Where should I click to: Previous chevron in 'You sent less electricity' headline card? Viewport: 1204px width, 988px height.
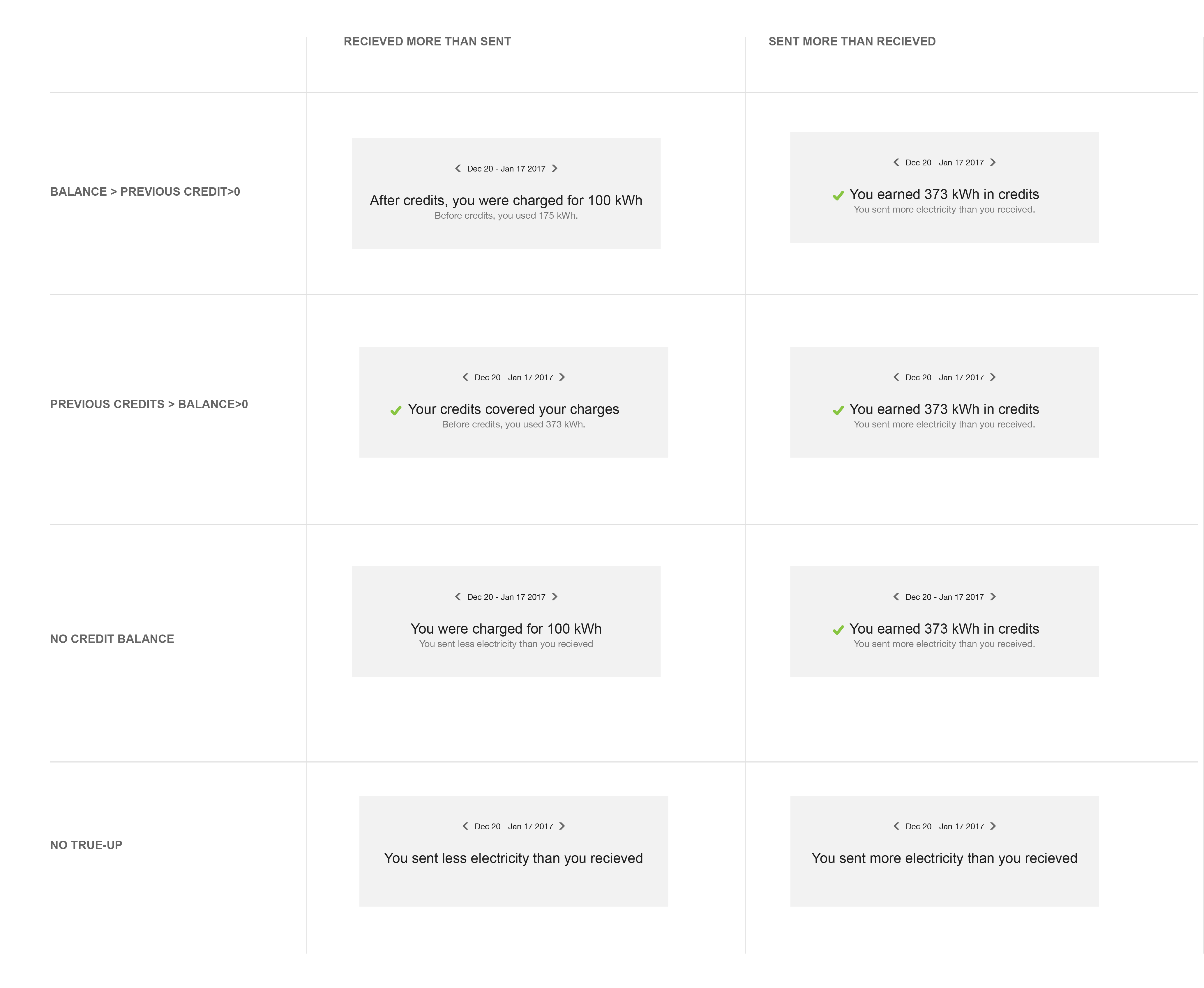point(465,826)
